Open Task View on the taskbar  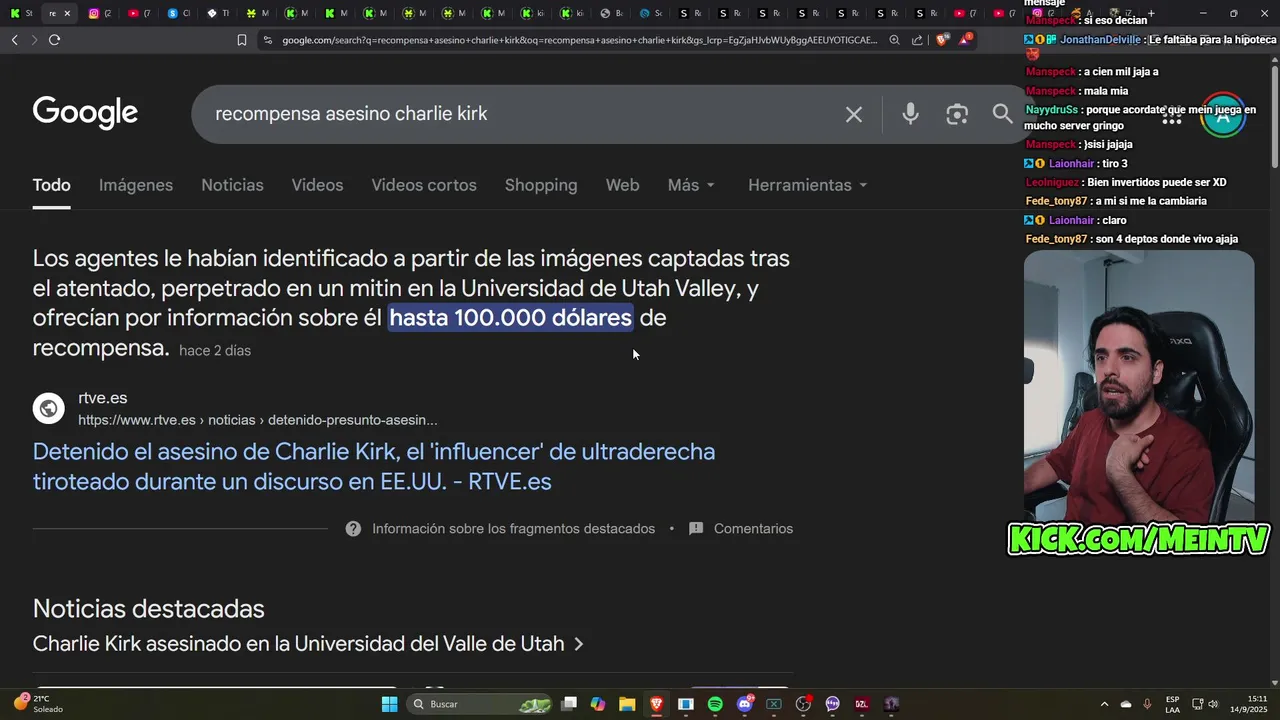[x=569, y=704]
